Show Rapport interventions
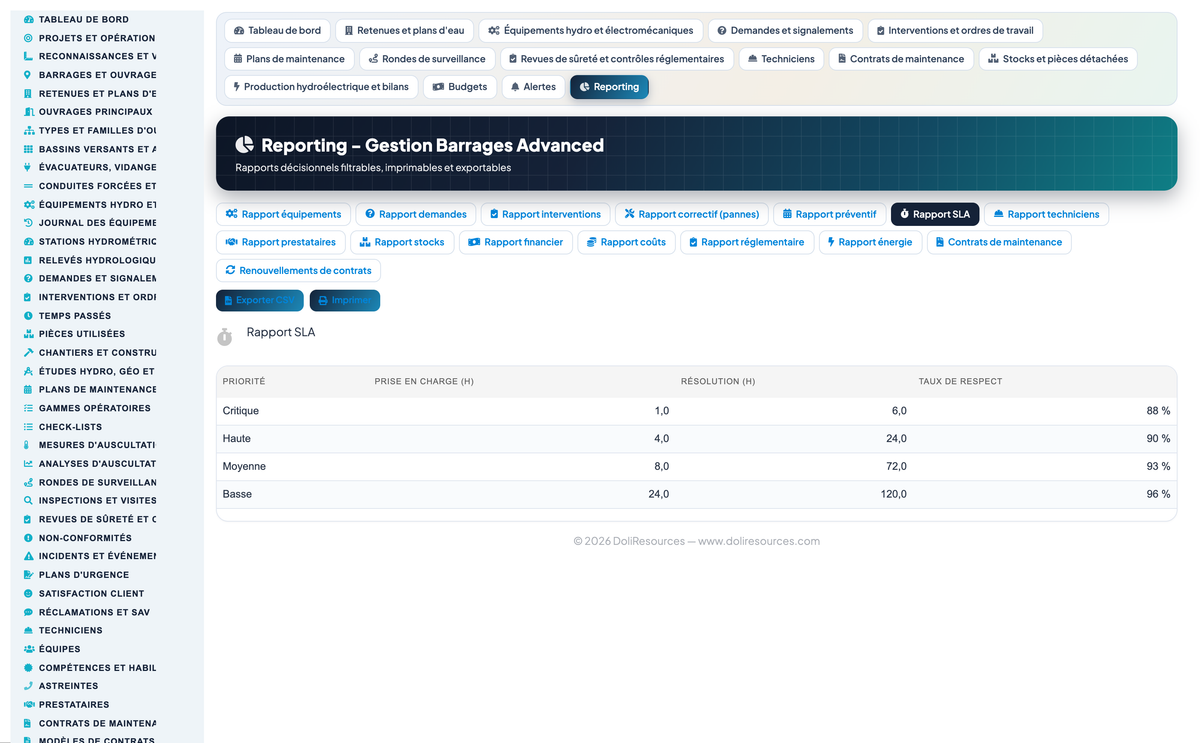Image resolution: width=1200 pixels, height=743 pixels. click(545, 214)
